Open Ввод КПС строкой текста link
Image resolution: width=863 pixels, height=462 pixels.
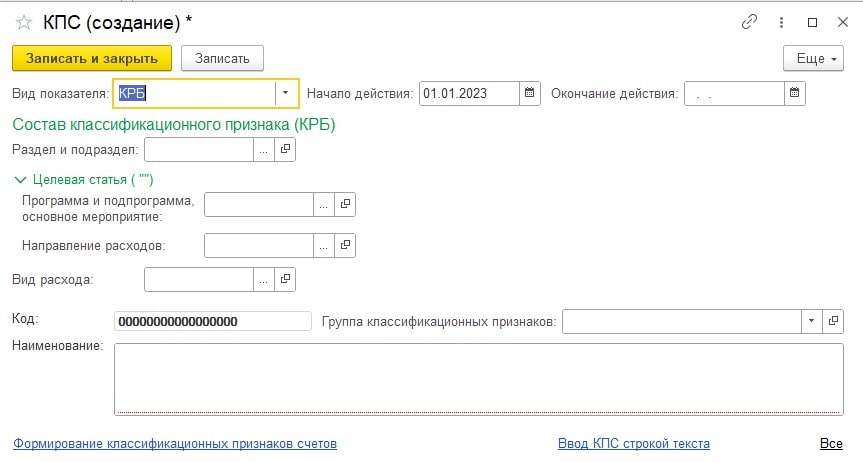633,443
